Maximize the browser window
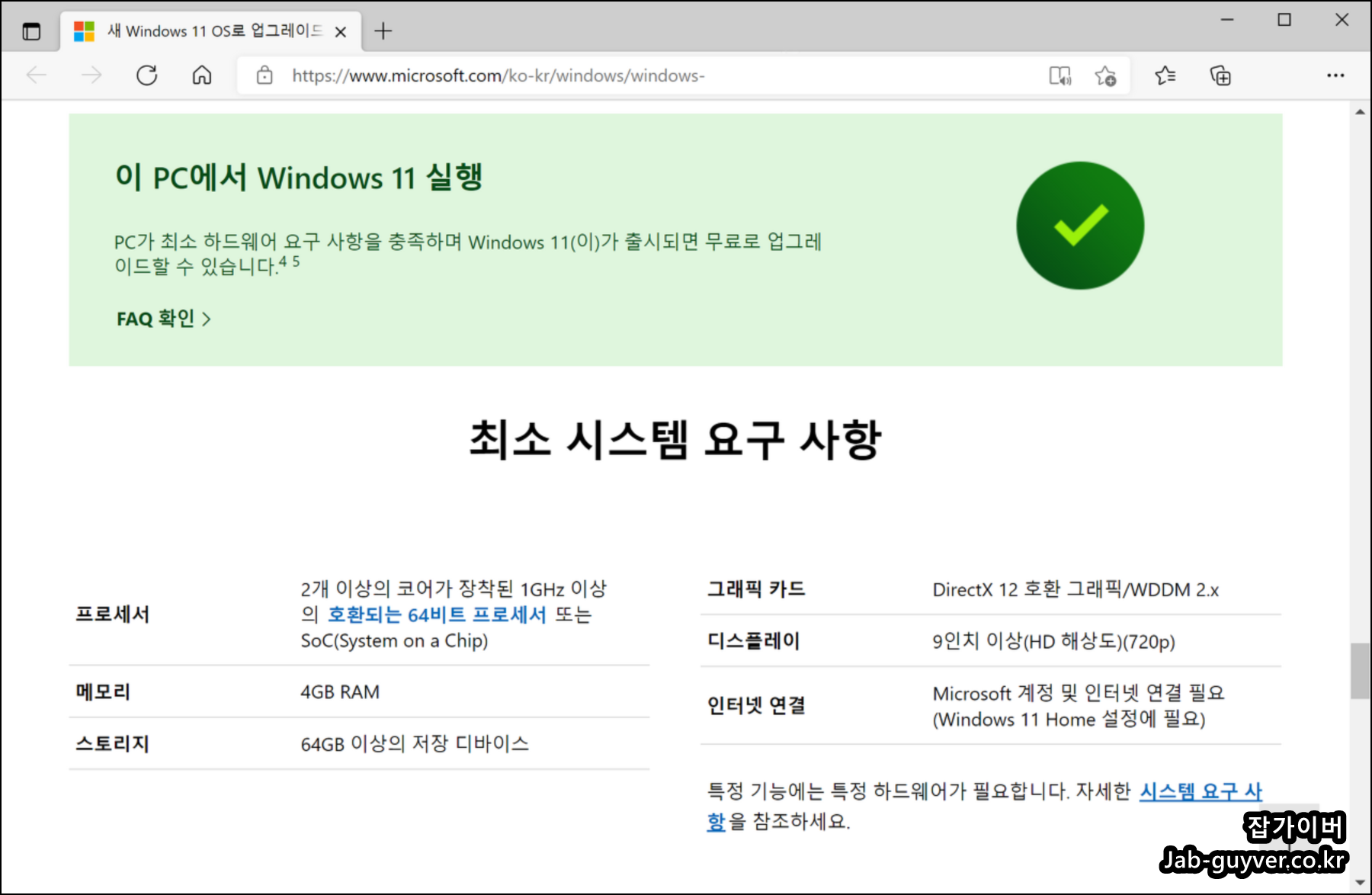 click(x=1284, y=20)
